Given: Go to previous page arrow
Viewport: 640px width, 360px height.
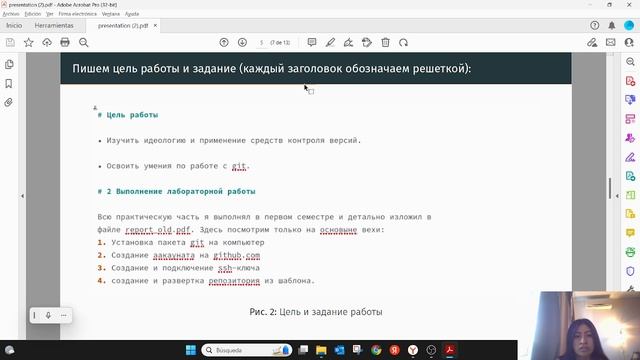Looking at the screenshot, I should (x=224, y=42).
